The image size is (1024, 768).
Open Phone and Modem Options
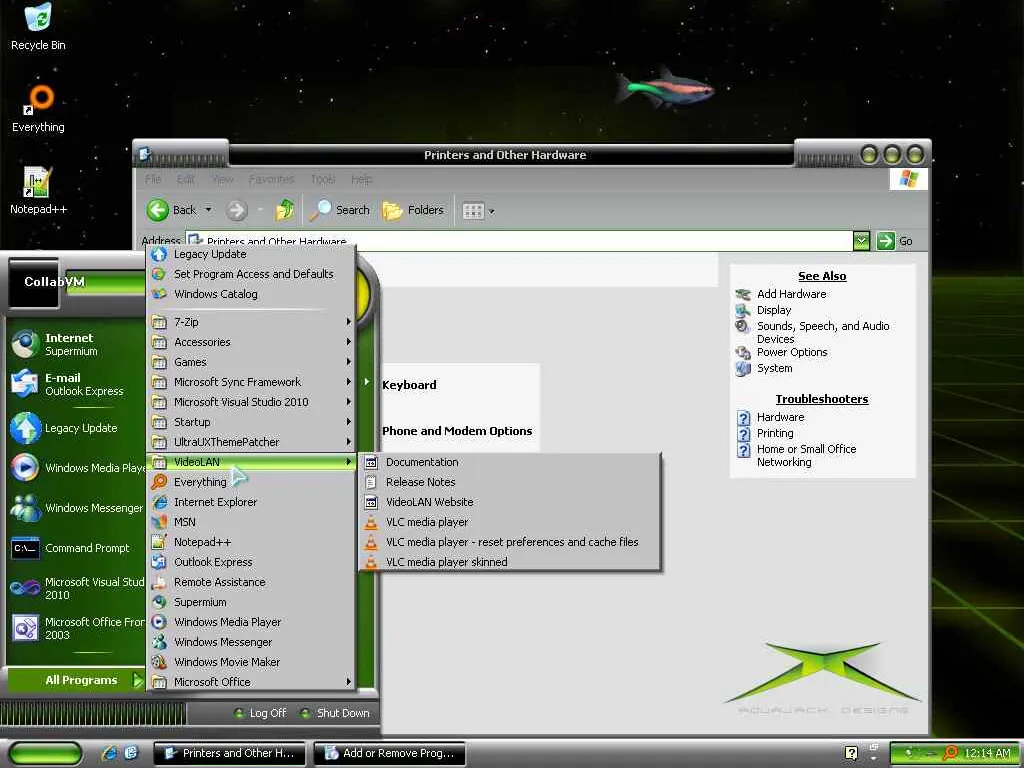(x=457, y=431)
